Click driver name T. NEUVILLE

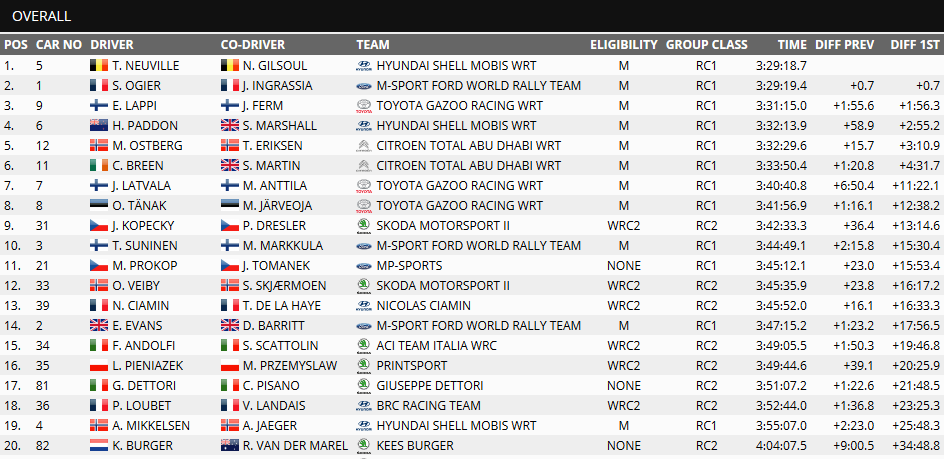coord(145,66)
